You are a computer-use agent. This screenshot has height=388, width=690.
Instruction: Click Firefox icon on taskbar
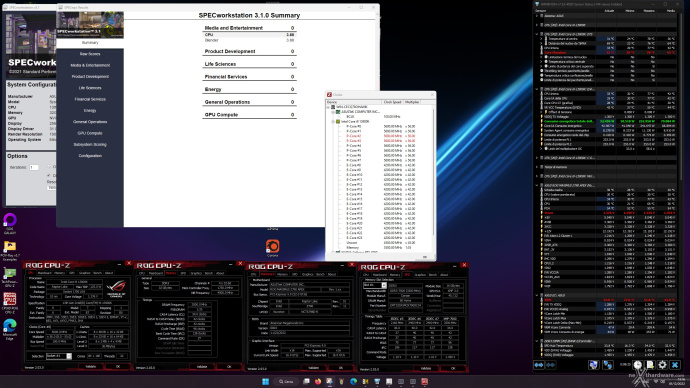click(x=318, y=381)
